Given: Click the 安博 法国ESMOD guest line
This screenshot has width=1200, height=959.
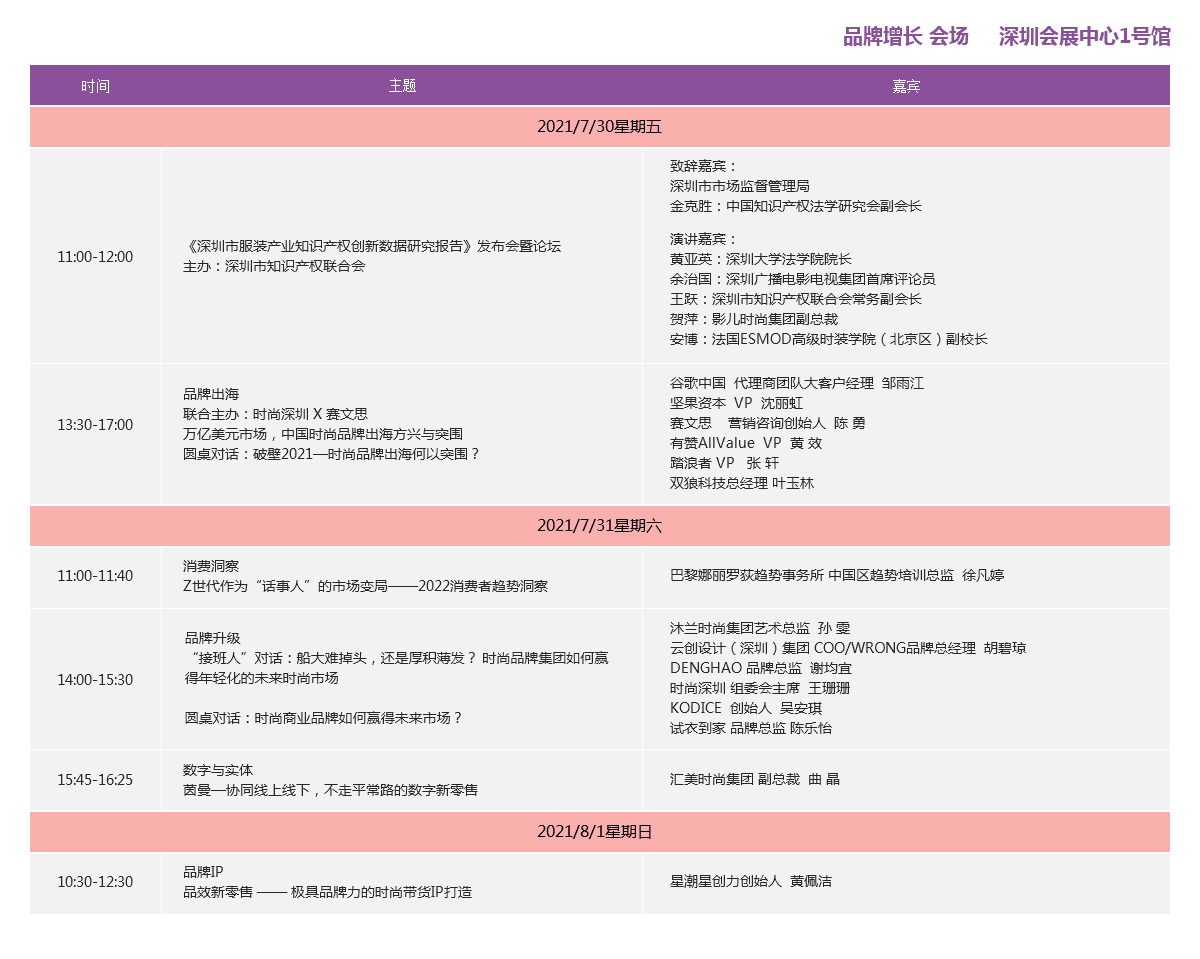Looking at the screenshot, I should 829,339.
